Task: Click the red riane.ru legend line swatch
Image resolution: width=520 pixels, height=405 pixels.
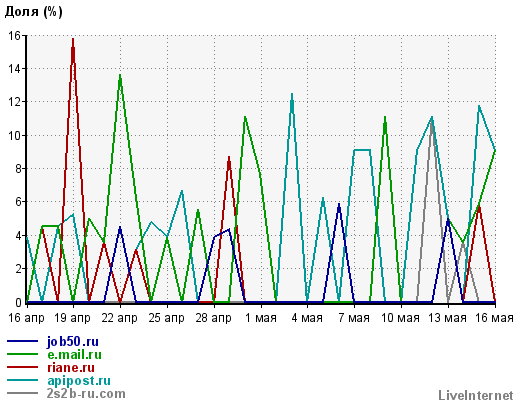Action: click(x=22, y=367)
